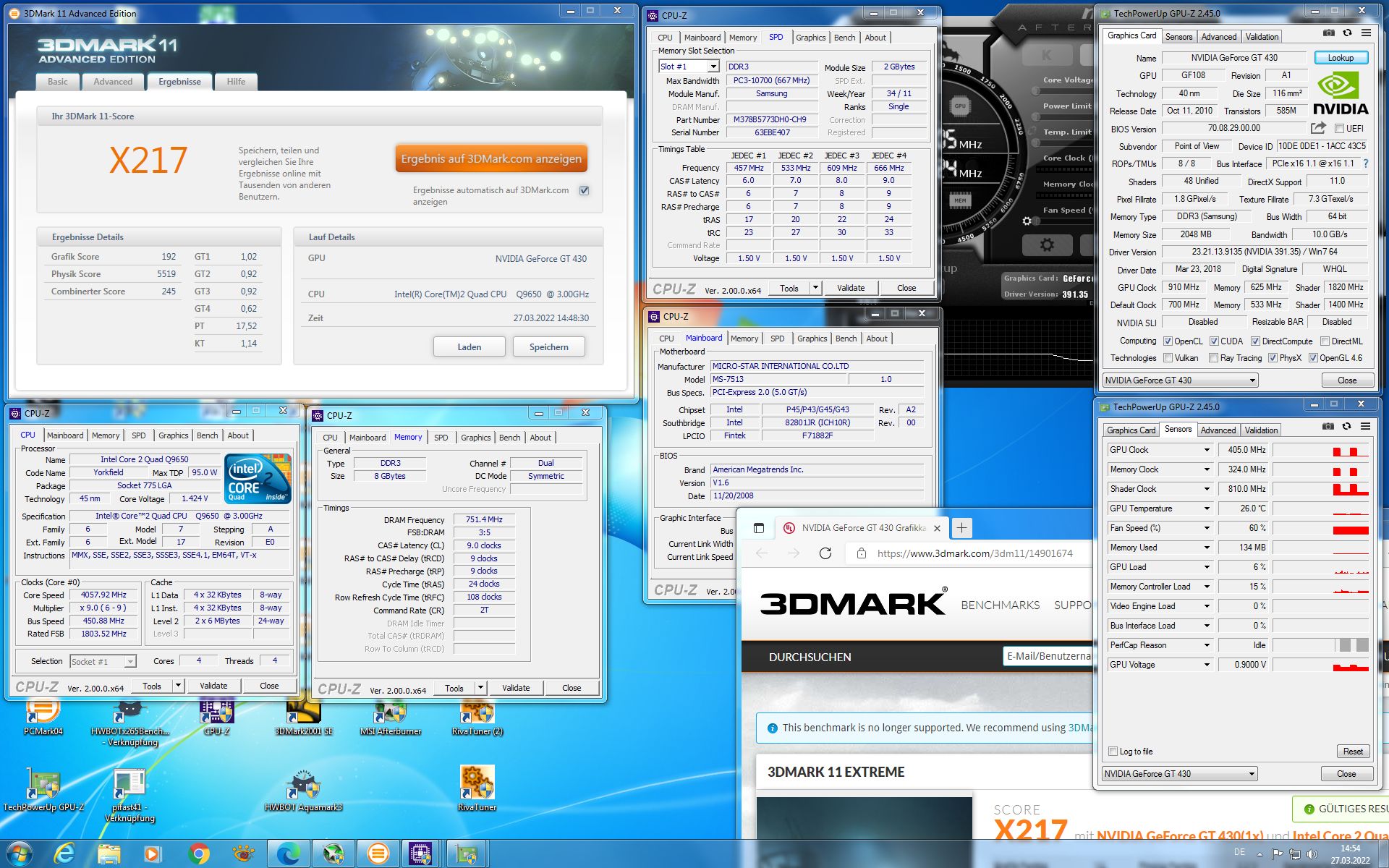
Task: Click the Windows Start orb
Action: click(20, 854)
